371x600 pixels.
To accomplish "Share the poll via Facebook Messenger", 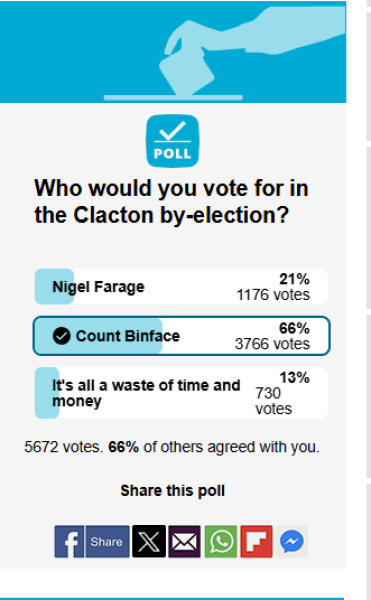I will [x=292, y=541].
